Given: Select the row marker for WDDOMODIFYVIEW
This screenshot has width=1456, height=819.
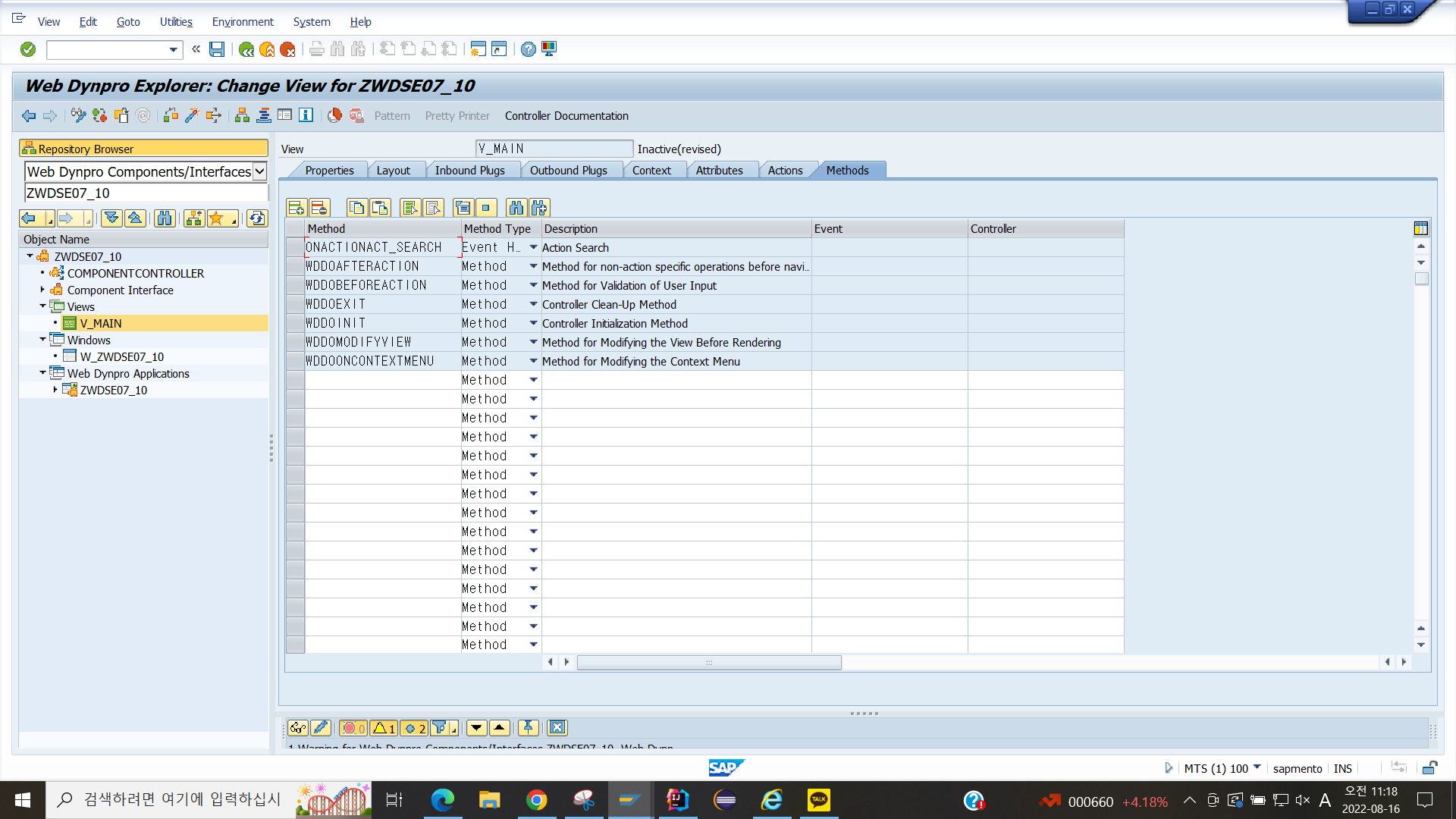Looking at the screenshot, I should (x=295, y=342).
